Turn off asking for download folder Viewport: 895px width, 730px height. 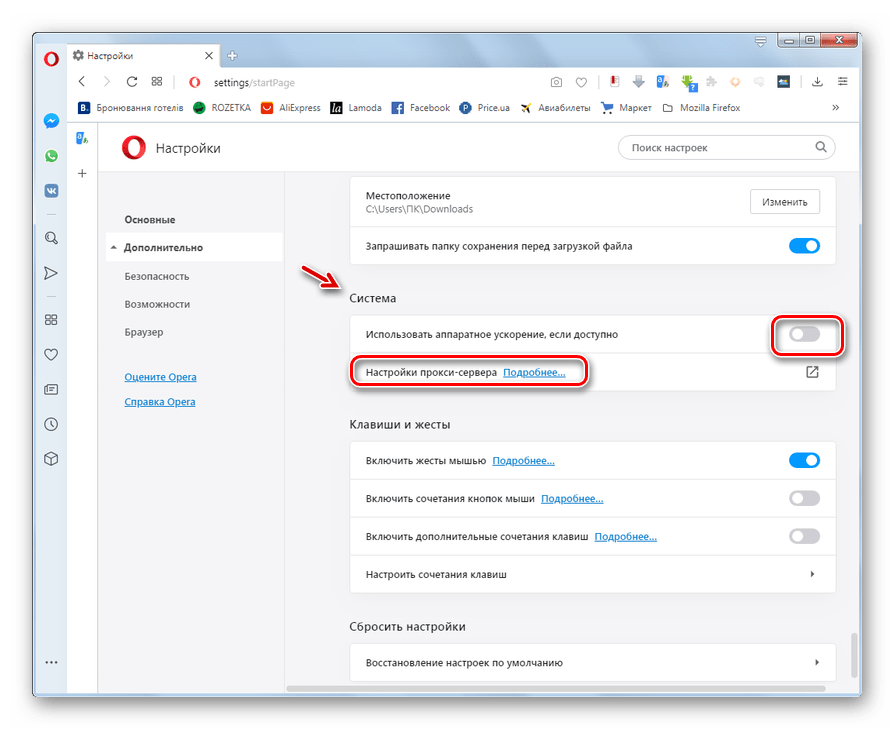pyautogui.click(x=804, y=246)
